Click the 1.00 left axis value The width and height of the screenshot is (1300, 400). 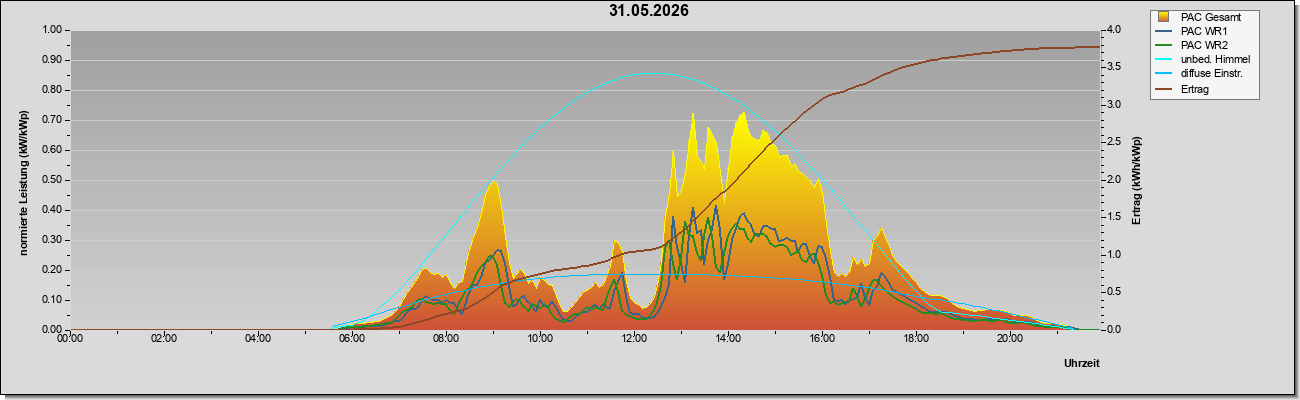coord(52,30)
